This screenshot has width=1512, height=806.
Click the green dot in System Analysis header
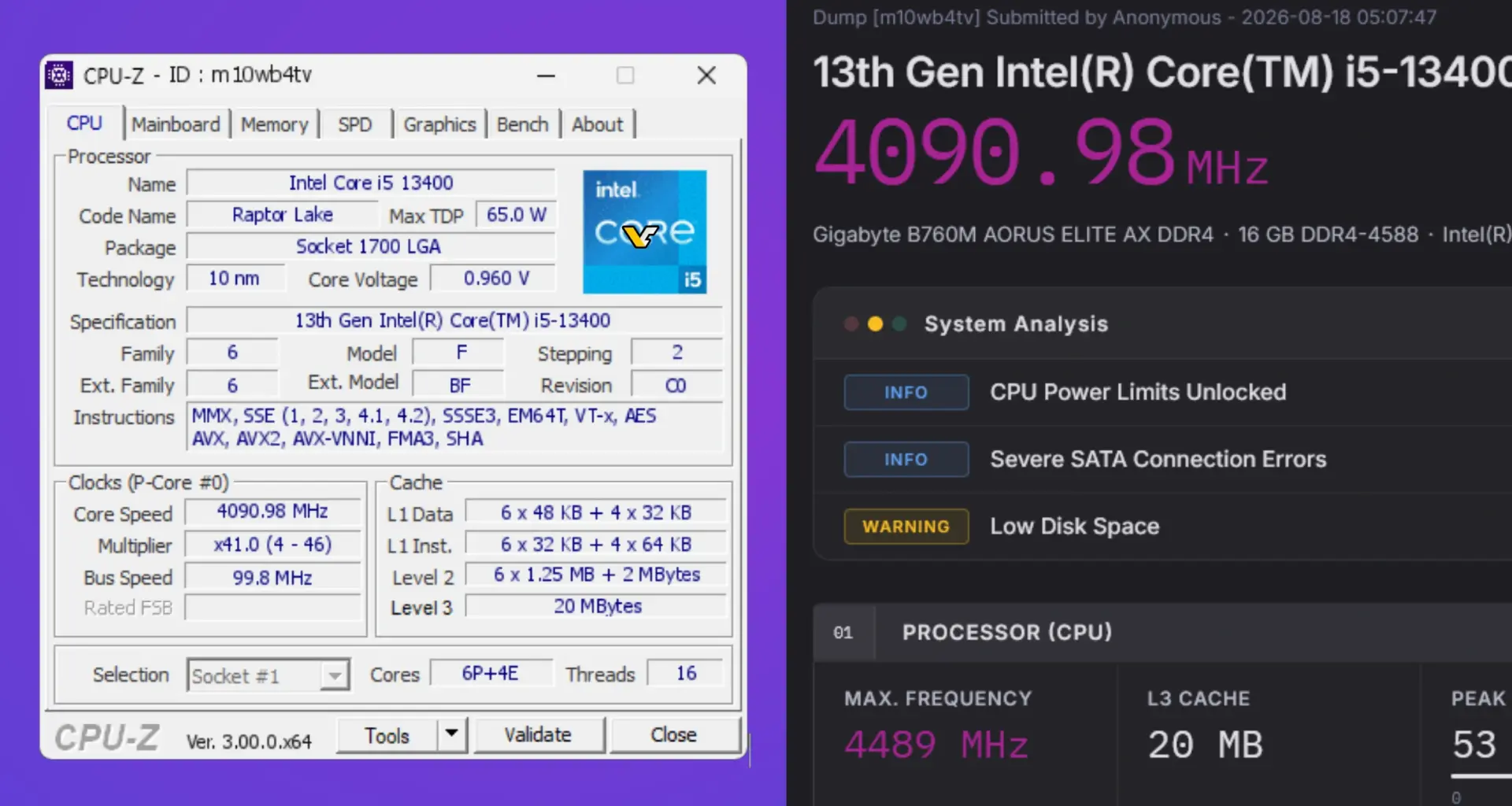point(899,324)
